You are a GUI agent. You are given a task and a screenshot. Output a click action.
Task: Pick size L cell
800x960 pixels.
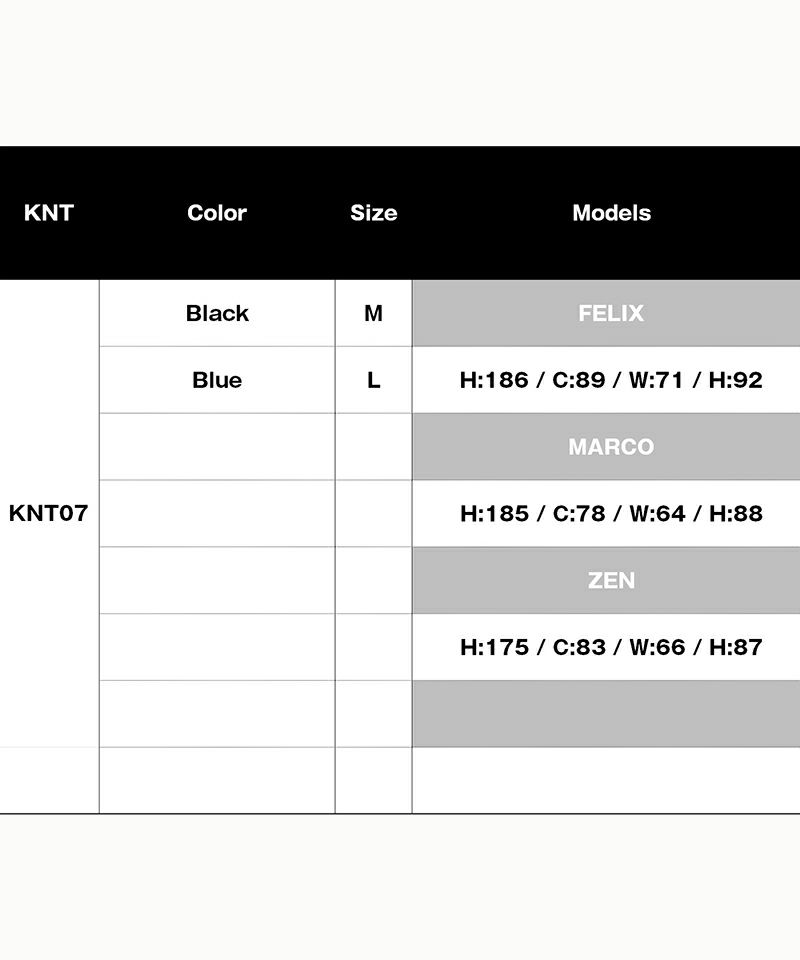tap(373, 380)
